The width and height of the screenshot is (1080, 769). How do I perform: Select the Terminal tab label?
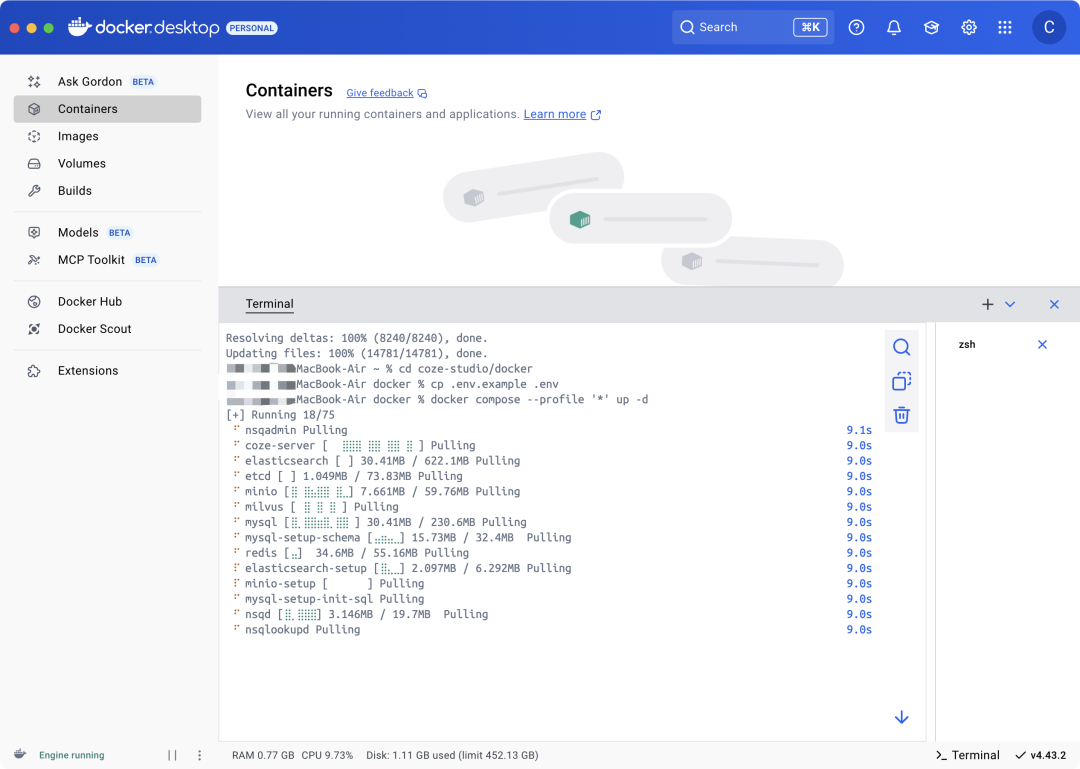point(269,304)
